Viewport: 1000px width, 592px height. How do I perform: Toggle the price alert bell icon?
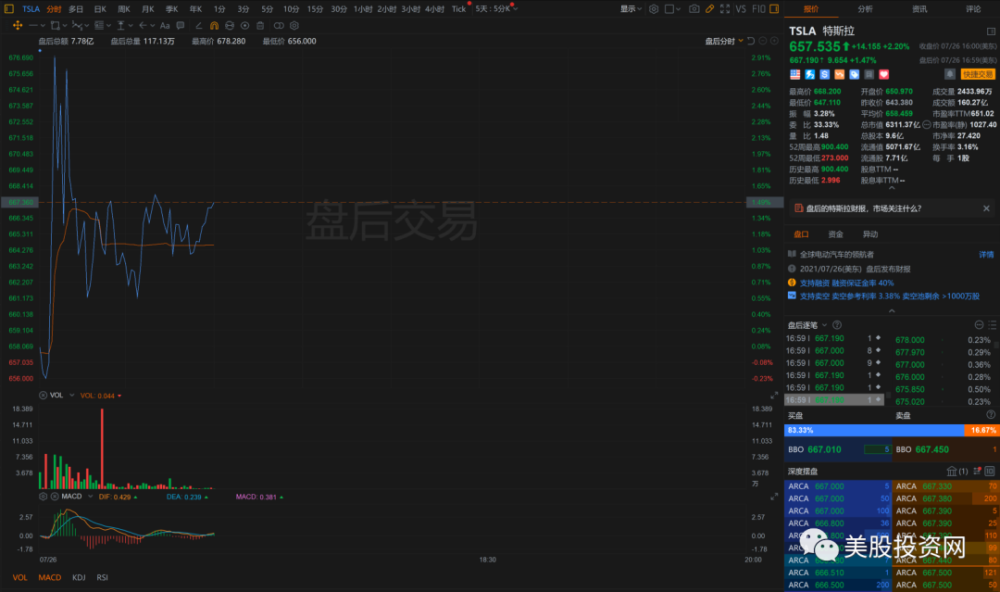pos(950,74)
